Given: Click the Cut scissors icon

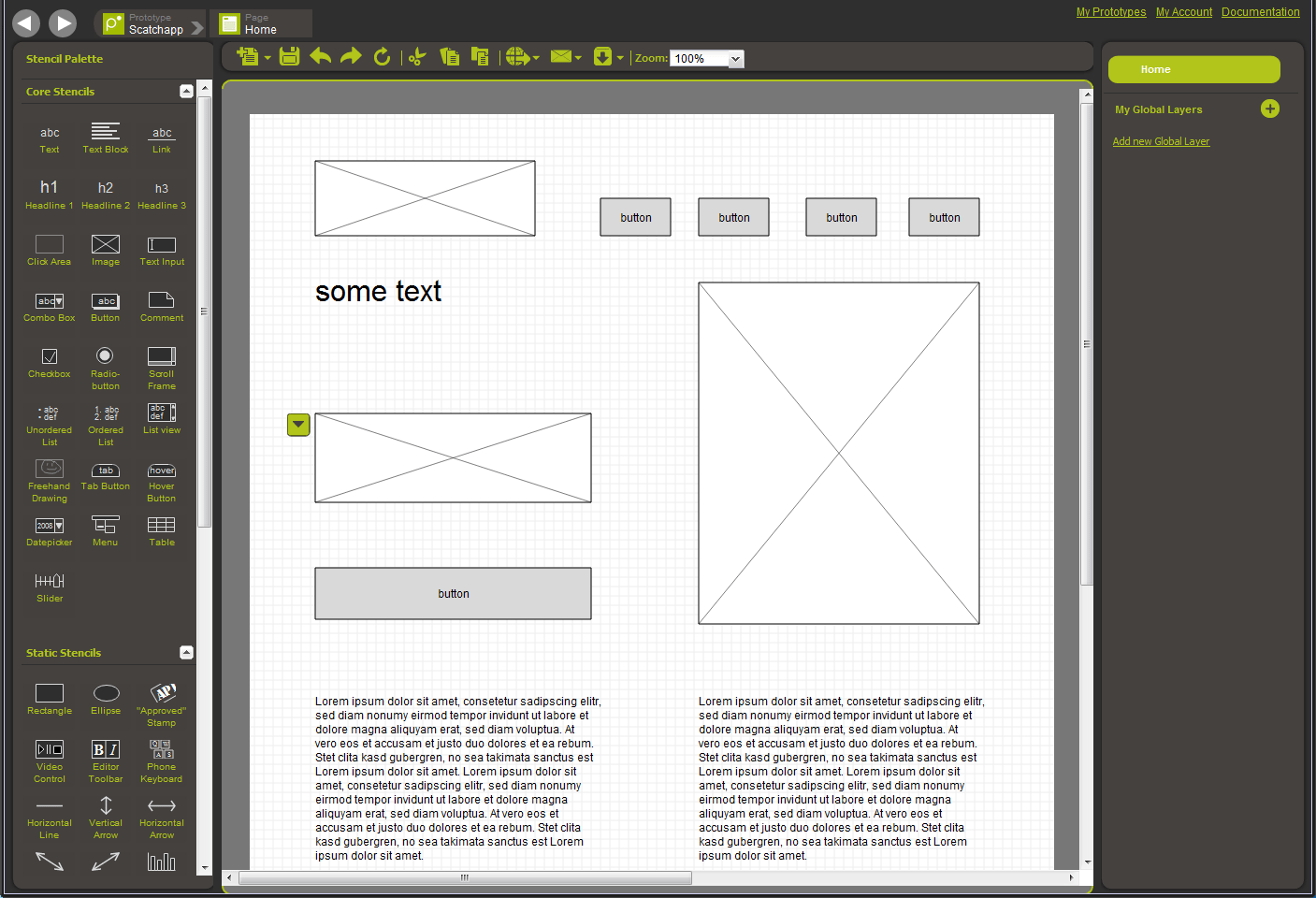Looking at the screenshot, I should (x=417, y=57).
